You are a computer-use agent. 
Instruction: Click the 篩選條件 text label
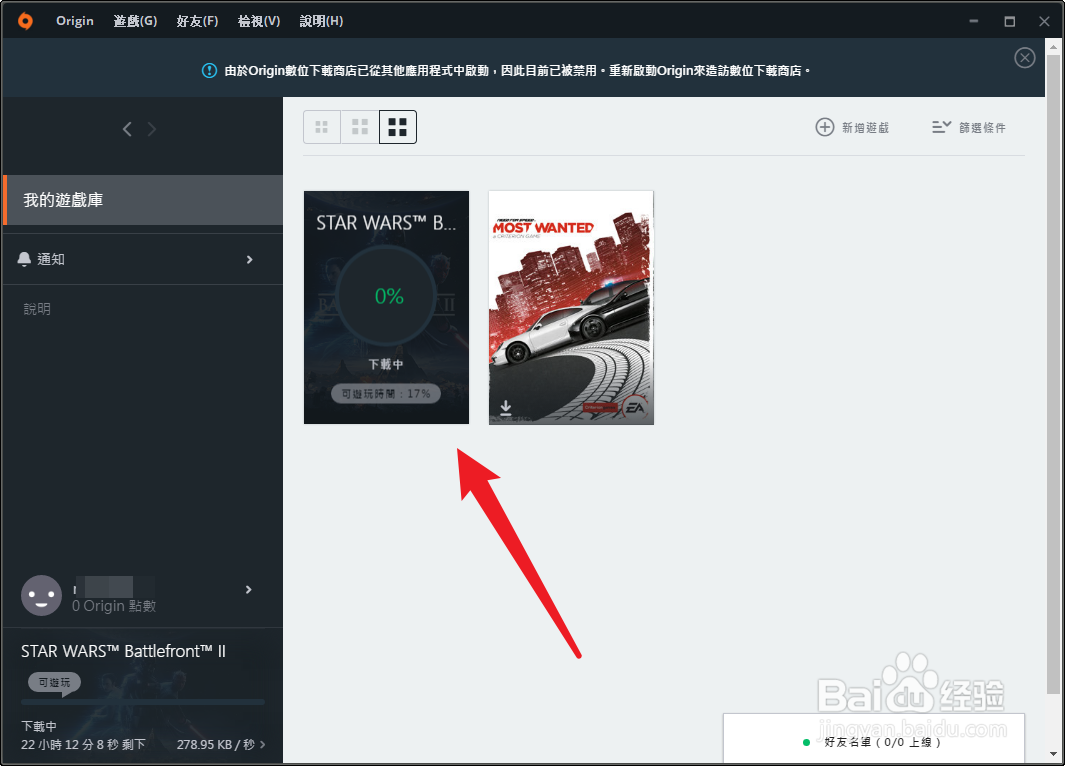point(982,128)
